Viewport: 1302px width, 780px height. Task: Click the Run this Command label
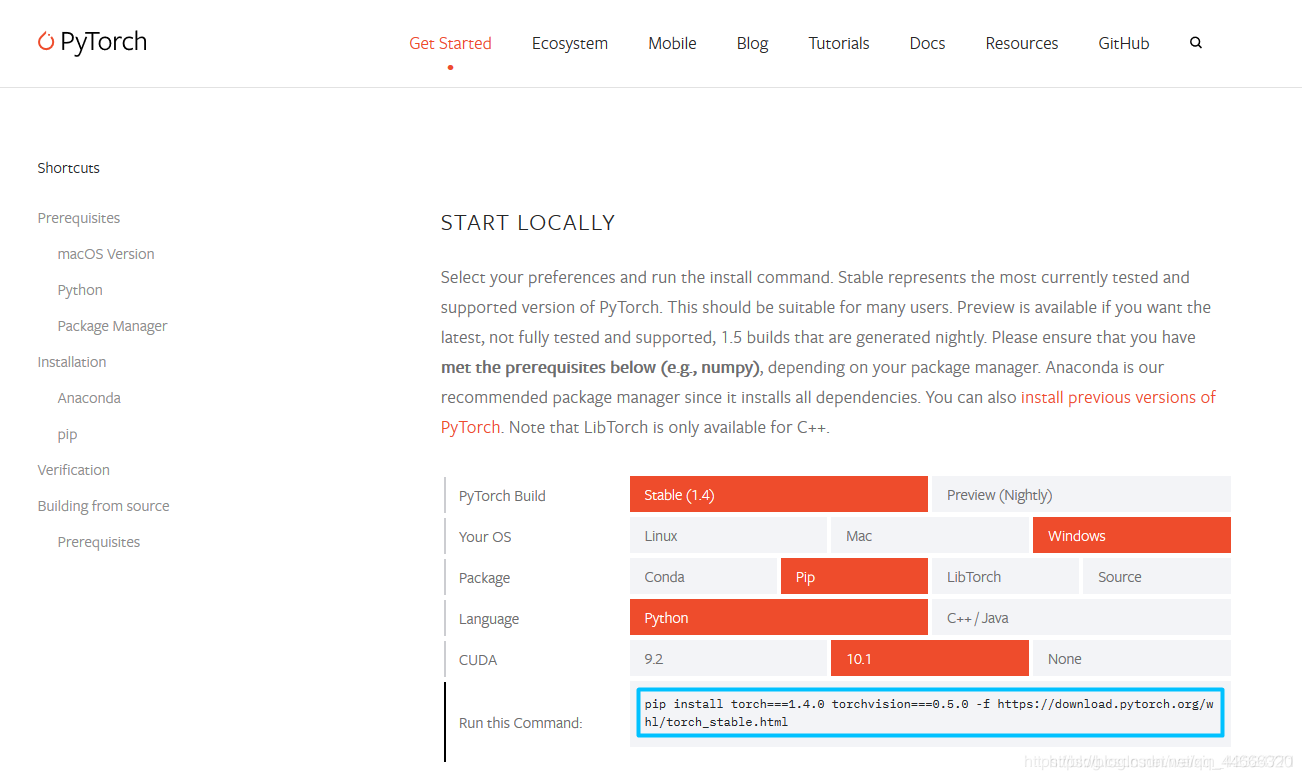point(520,723)
